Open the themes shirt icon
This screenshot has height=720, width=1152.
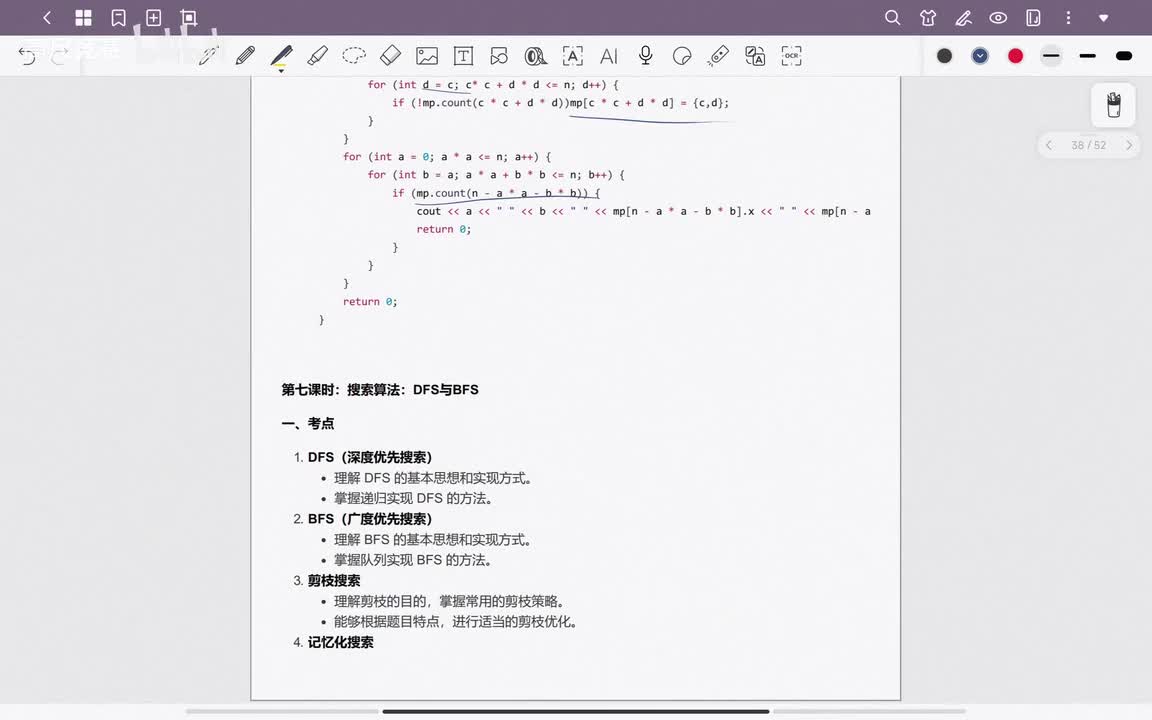pyautogui.click(x=928, y=18)
